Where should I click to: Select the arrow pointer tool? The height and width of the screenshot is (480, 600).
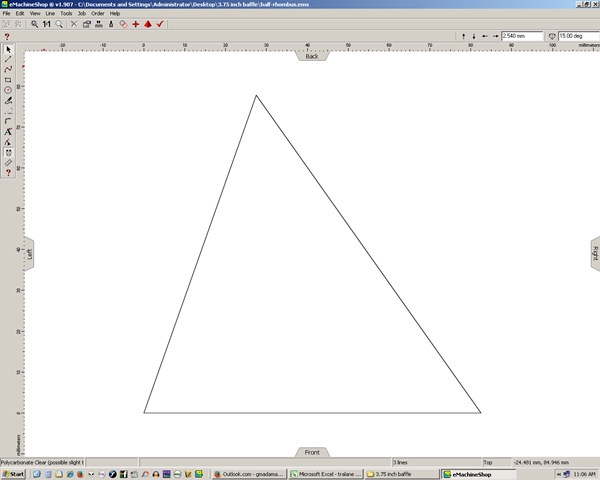pos(8,49)
